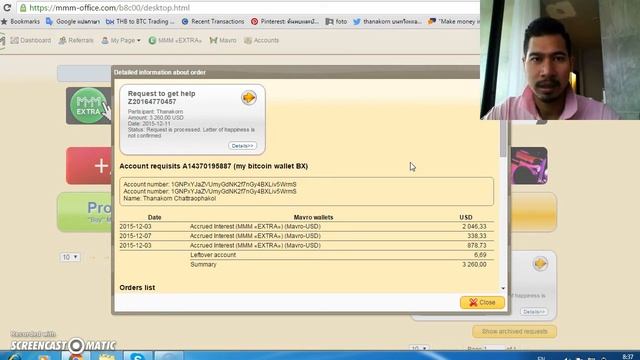
Task: Go to the Dashboard menu item
Action: pos(31,40)
